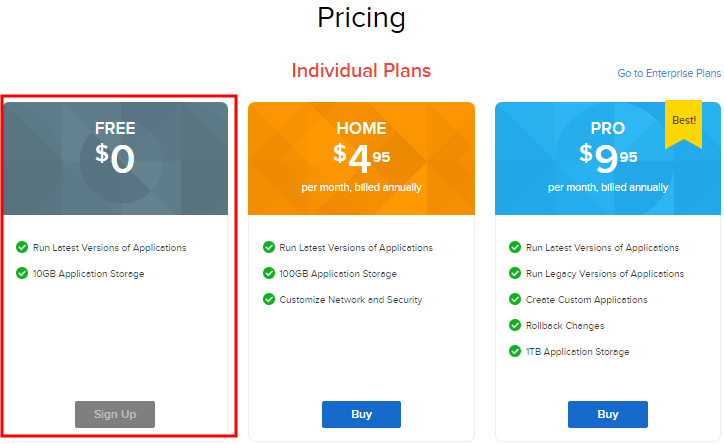This screenshot has width=724, height=444.
Task: Click Buy button under the Home plan
Action: coord(361,414)
